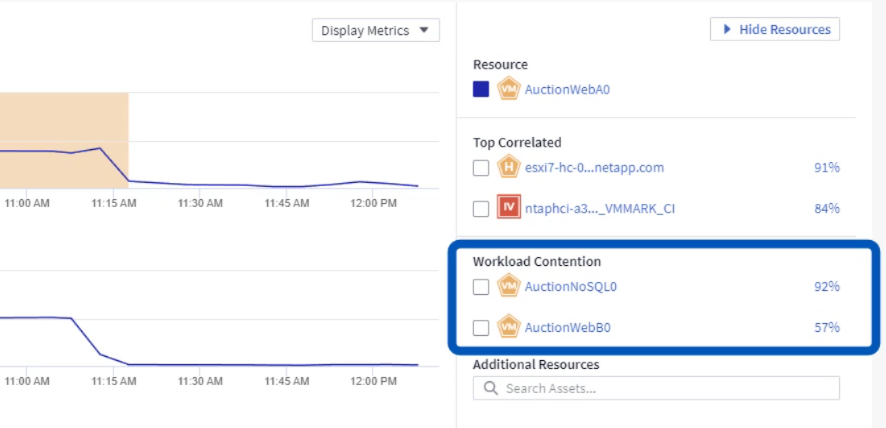Open the Display Metrics dropdown
Viewport: 886px width, 428px height.
tap(375, 31)
